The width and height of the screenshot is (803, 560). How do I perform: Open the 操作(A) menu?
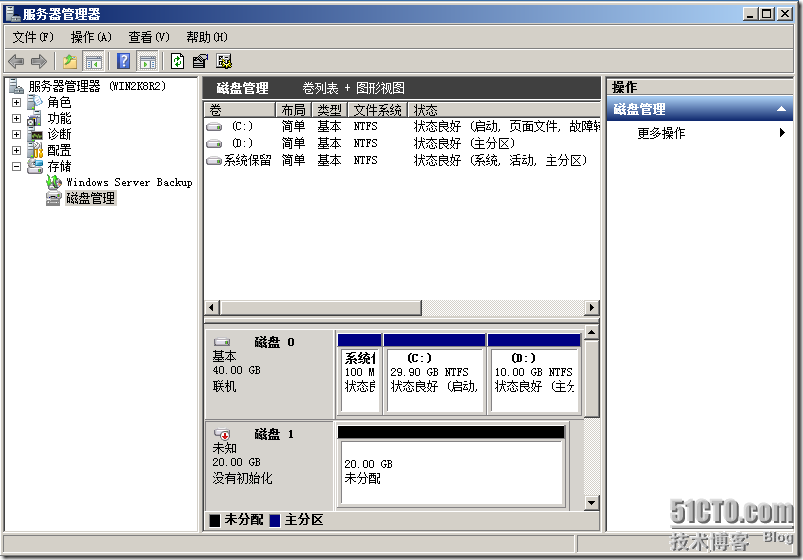click(x=91, y=37)
